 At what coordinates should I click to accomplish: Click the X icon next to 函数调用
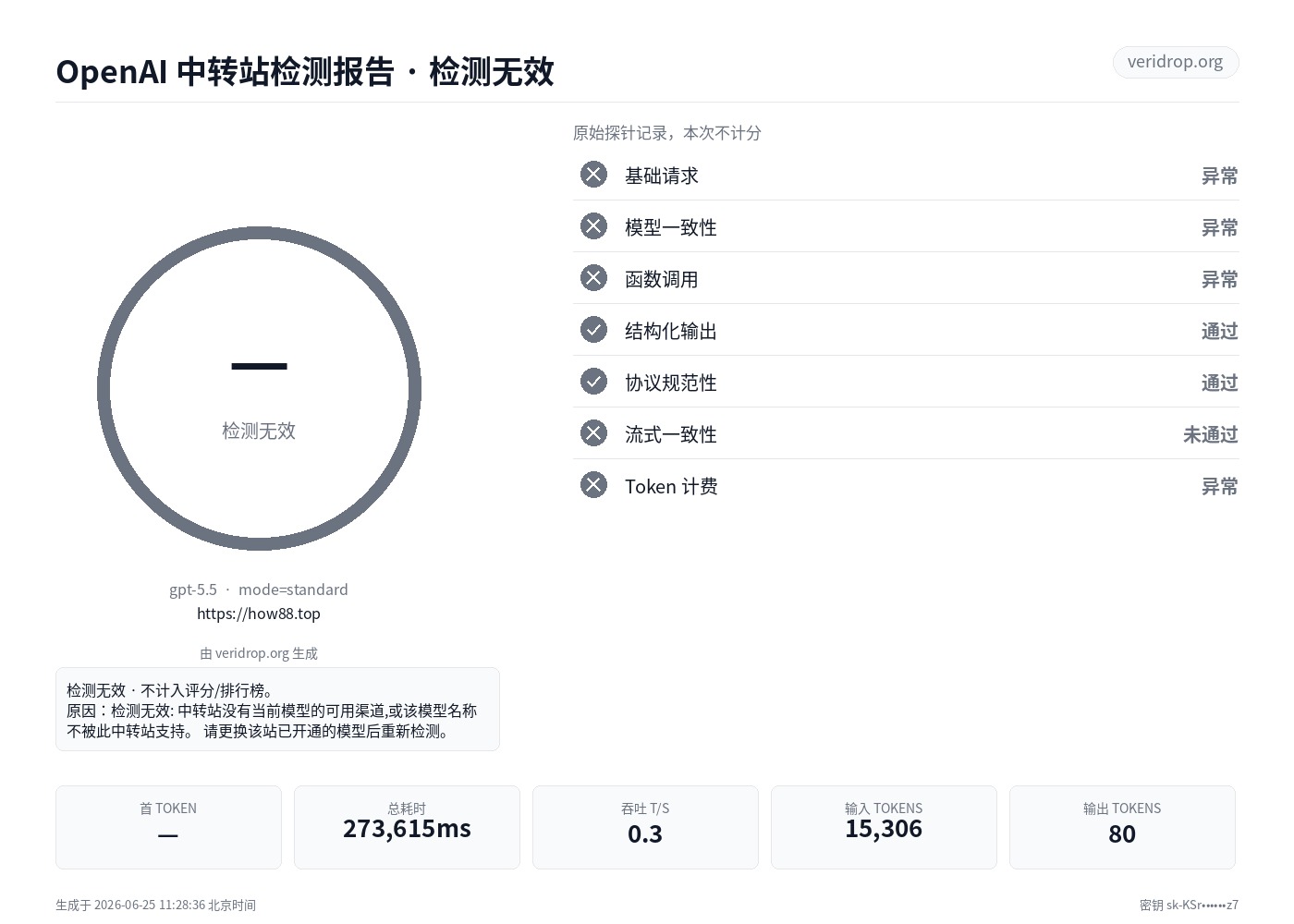pyautogui.click(x=593, y=278)
